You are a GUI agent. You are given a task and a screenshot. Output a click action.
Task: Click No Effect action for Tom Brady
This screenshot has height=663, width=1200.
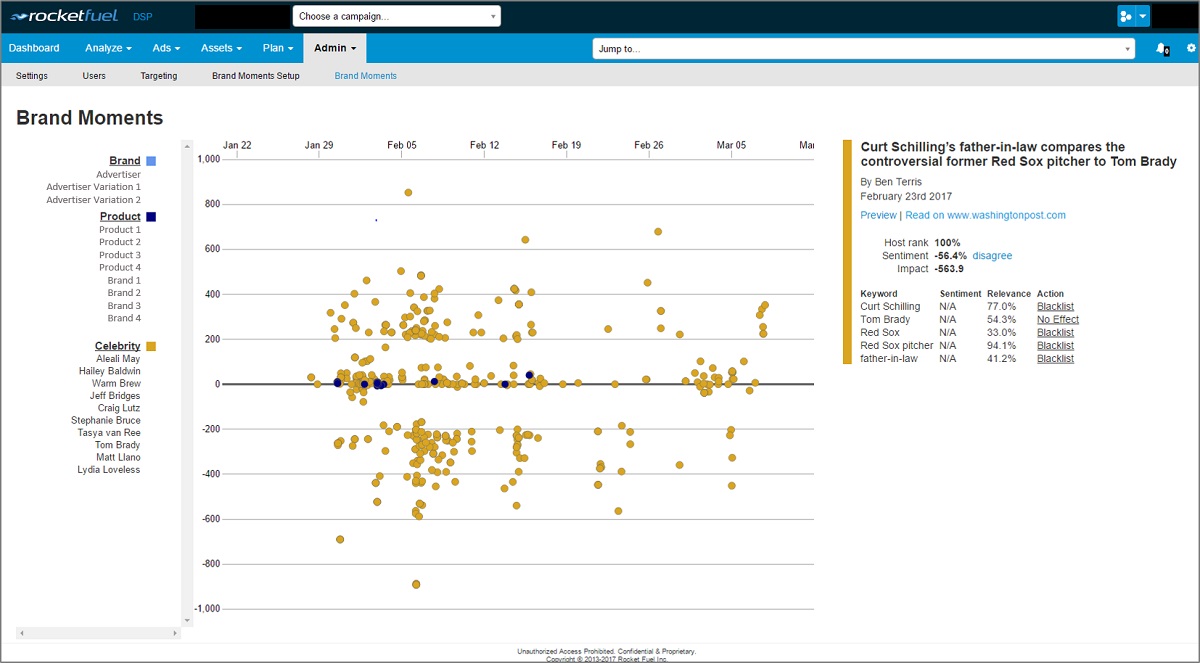[1058, 320]
